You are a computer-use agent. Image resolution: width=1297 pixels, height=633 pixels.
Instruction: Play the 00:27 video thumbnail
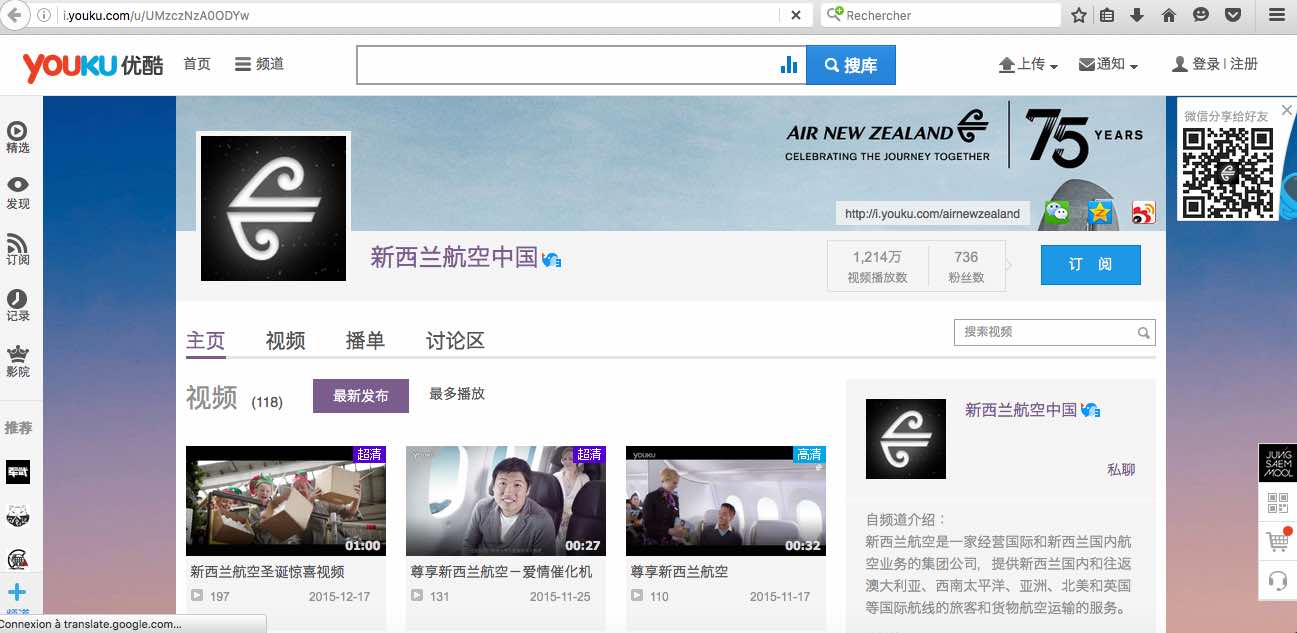506,501
